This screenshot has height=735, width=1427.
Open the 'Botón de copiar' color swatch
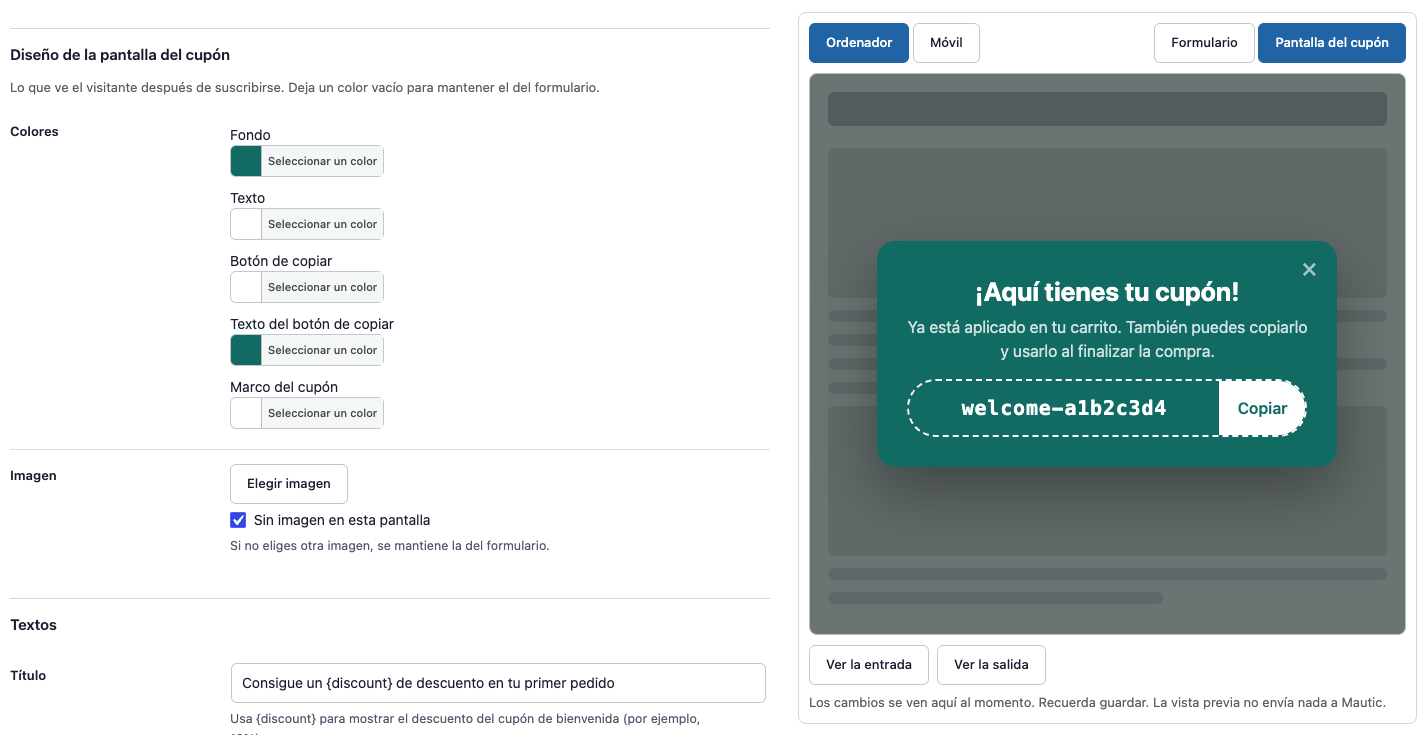tap(246, 287)
